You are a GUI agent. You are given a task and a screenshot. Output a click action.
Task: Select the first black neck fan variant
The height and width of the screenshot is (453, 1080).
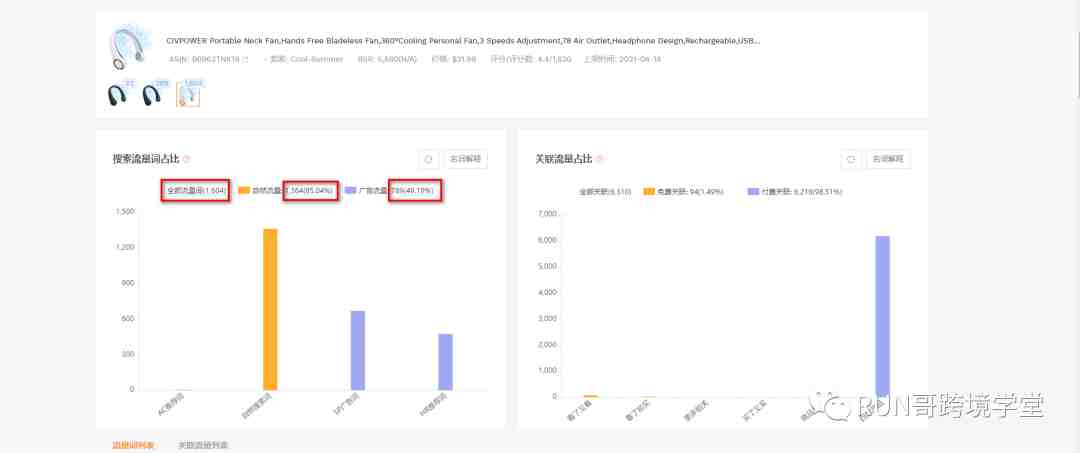[118, 94]
